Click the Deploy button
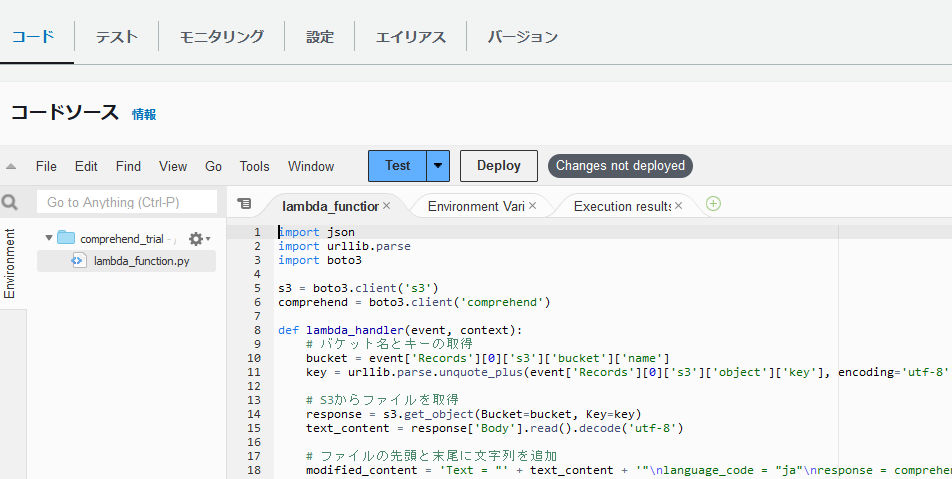 (x=498, y=166)
